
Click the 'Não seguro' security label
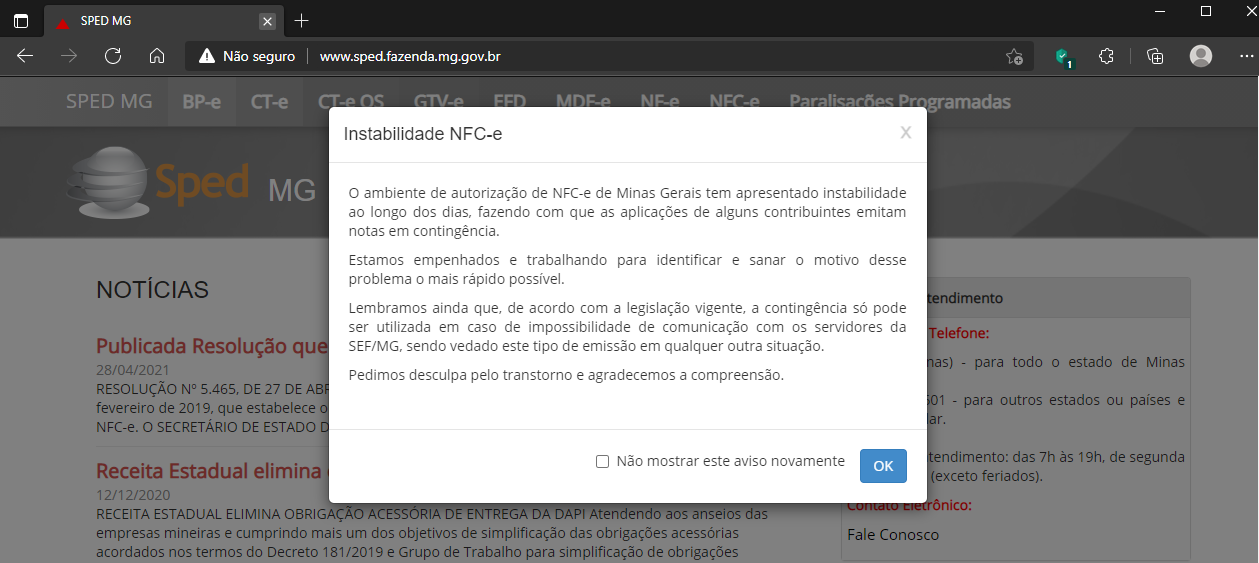point(259,56)
